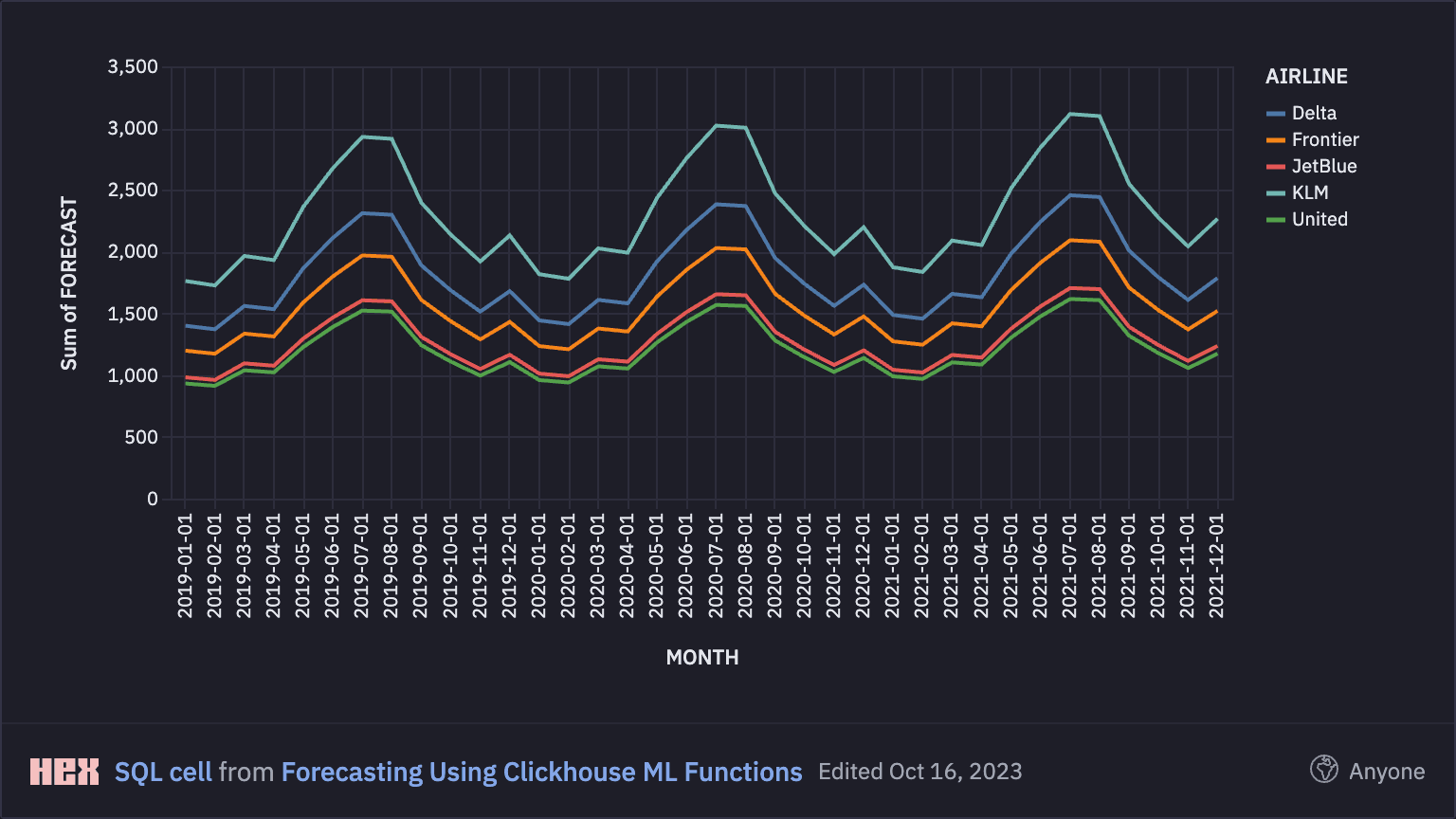This screenshot has width=1456, height=819.
Task: Click the United line start at 2019-01-01
Action: pos(185,383)
